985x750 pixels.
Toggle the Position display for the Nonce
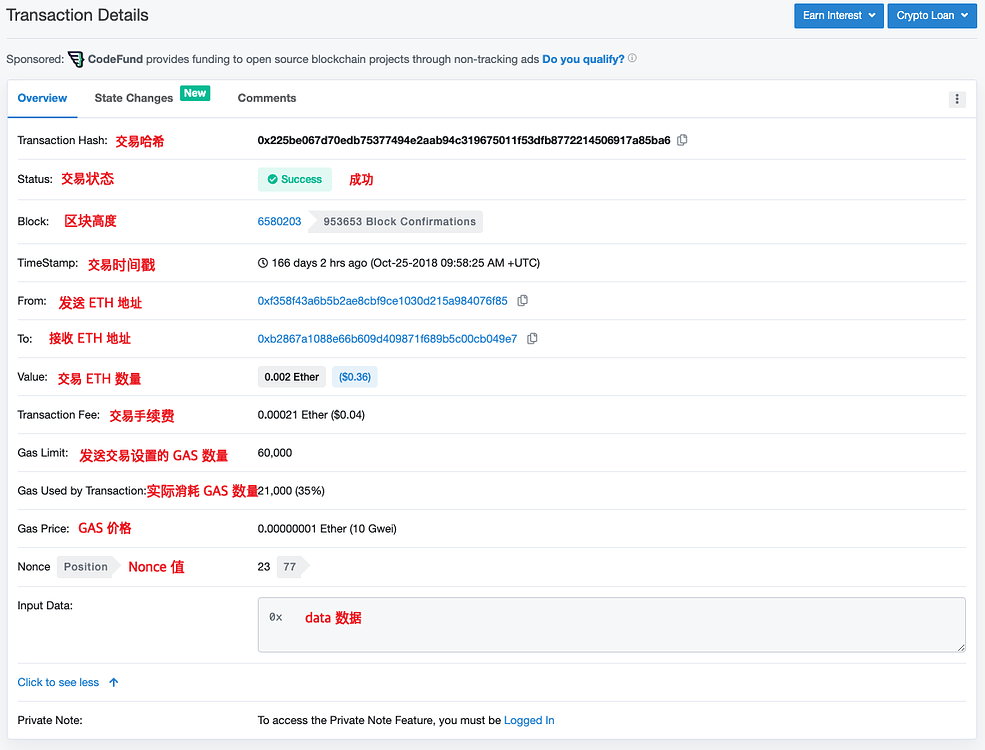pos(86,566)
